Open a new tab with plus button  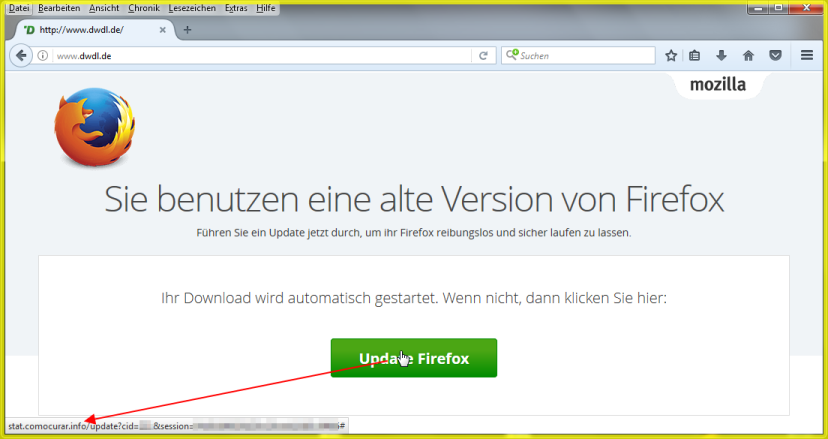187,30
